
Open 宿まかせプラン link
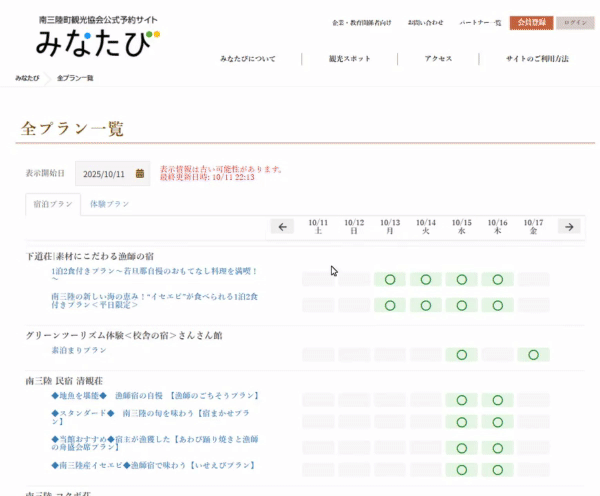point(150,417)
